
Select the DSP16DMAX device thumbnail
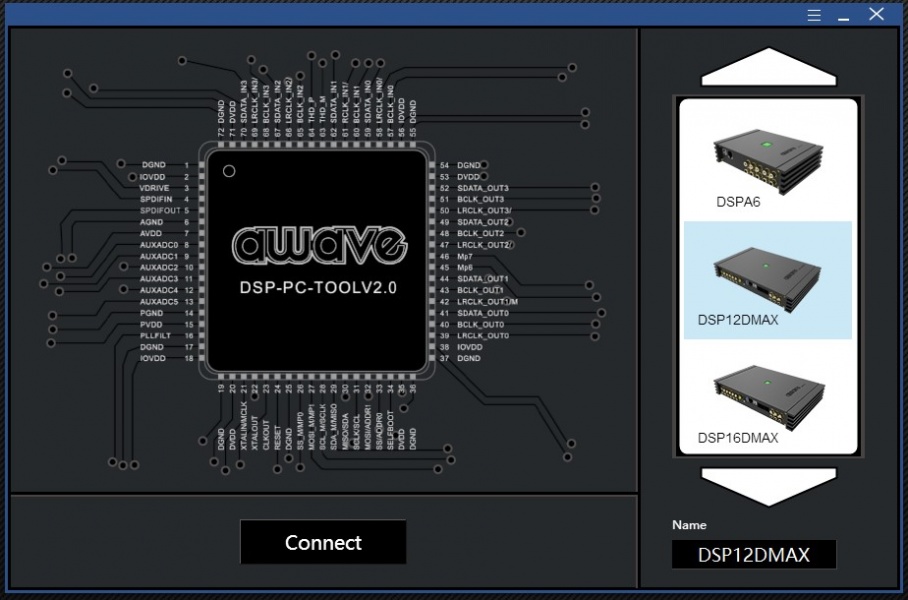tap(768, 397)
